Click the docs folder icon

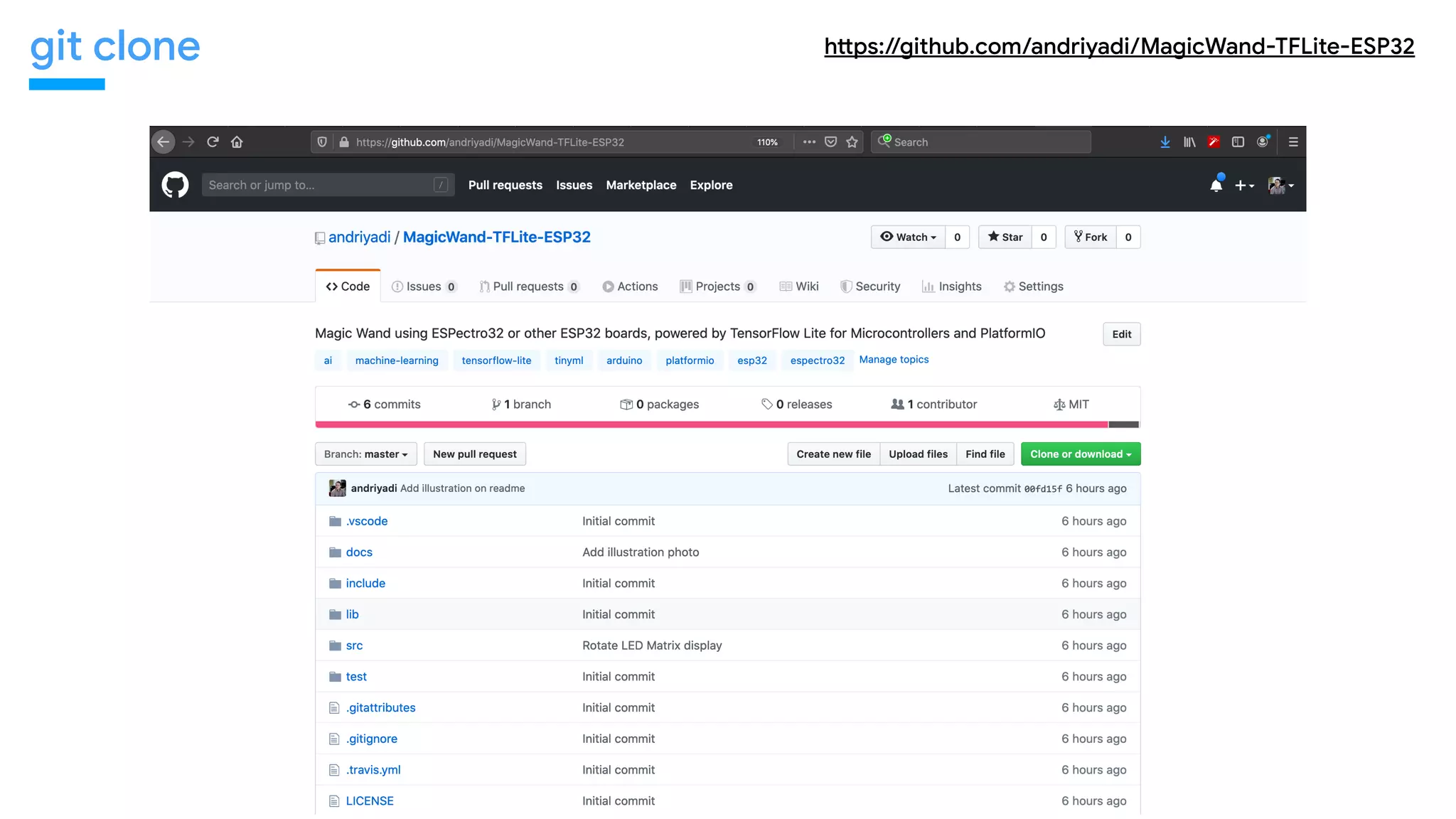[x=335, y=552]
